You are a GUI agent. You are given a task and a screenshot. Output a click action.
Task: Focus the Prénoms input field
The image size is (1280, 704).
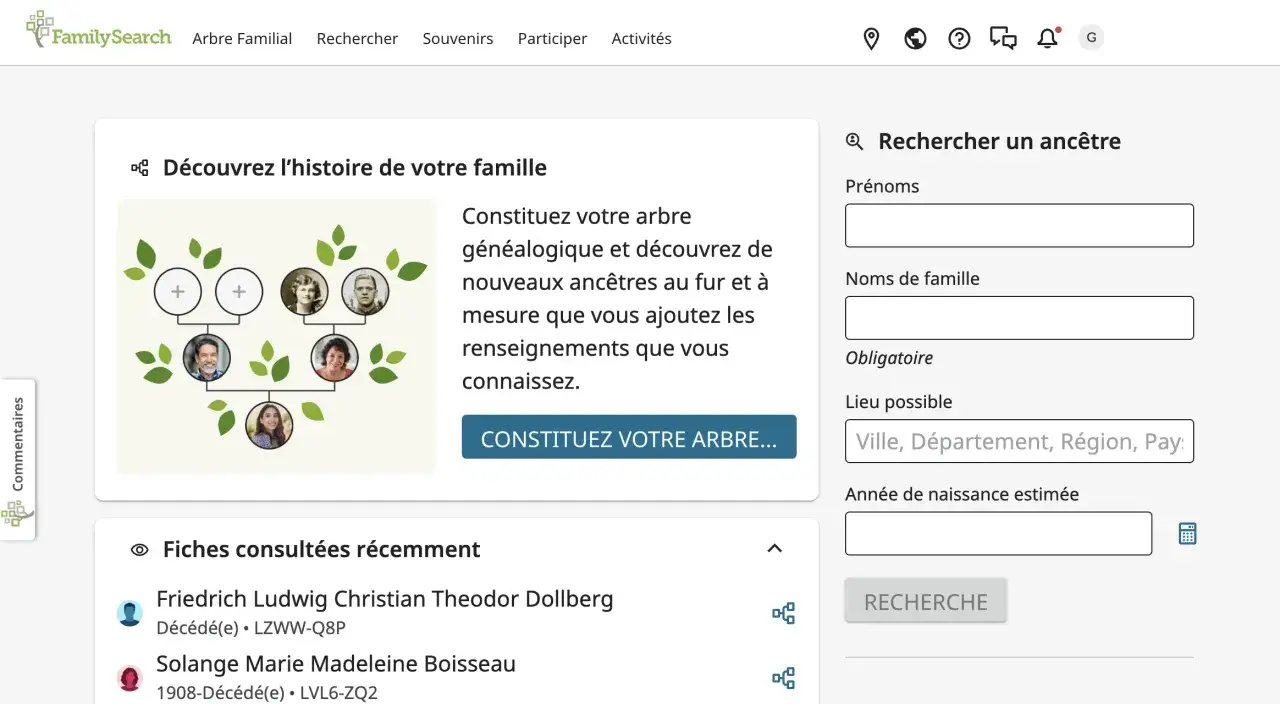(x=1019, y=226)
